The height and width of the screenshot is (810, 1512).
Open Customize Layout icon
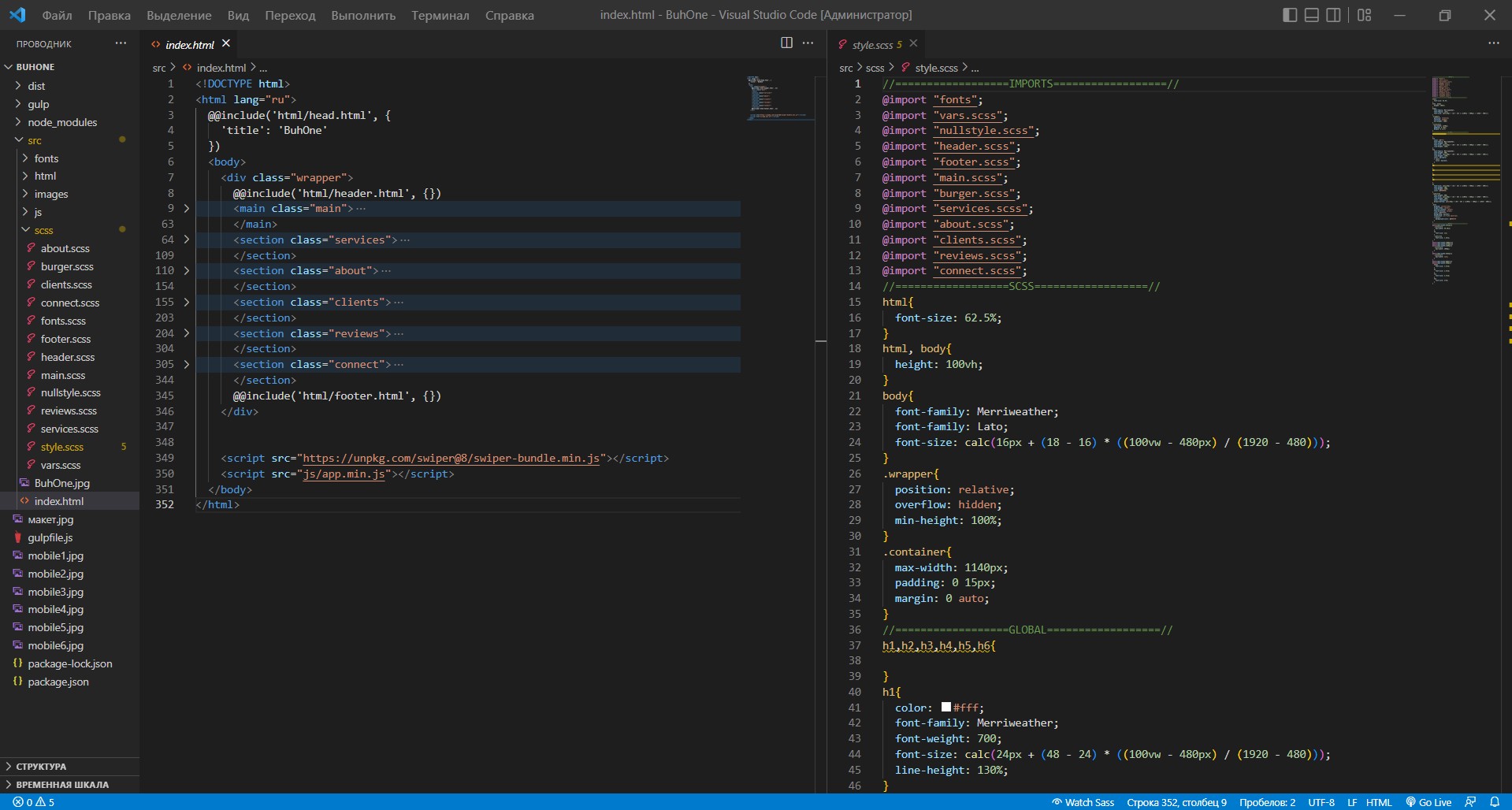1365,15
